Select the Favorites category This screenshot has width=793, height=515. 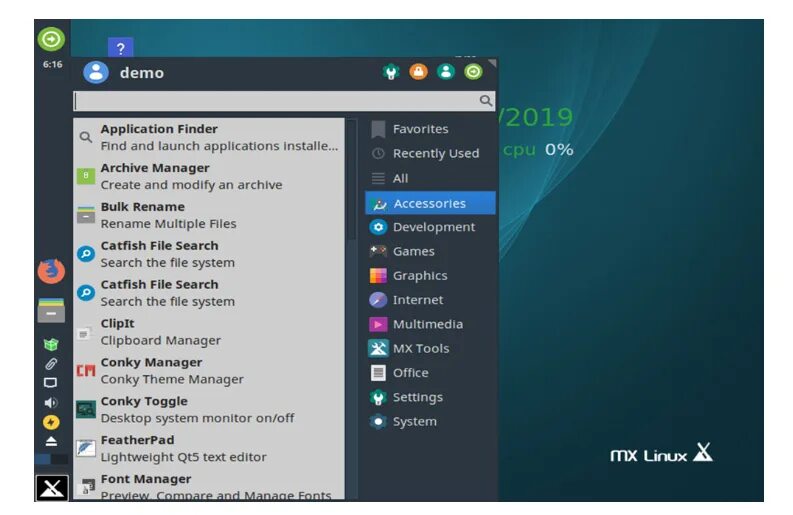pyautogui.click(x=430, y=129)
